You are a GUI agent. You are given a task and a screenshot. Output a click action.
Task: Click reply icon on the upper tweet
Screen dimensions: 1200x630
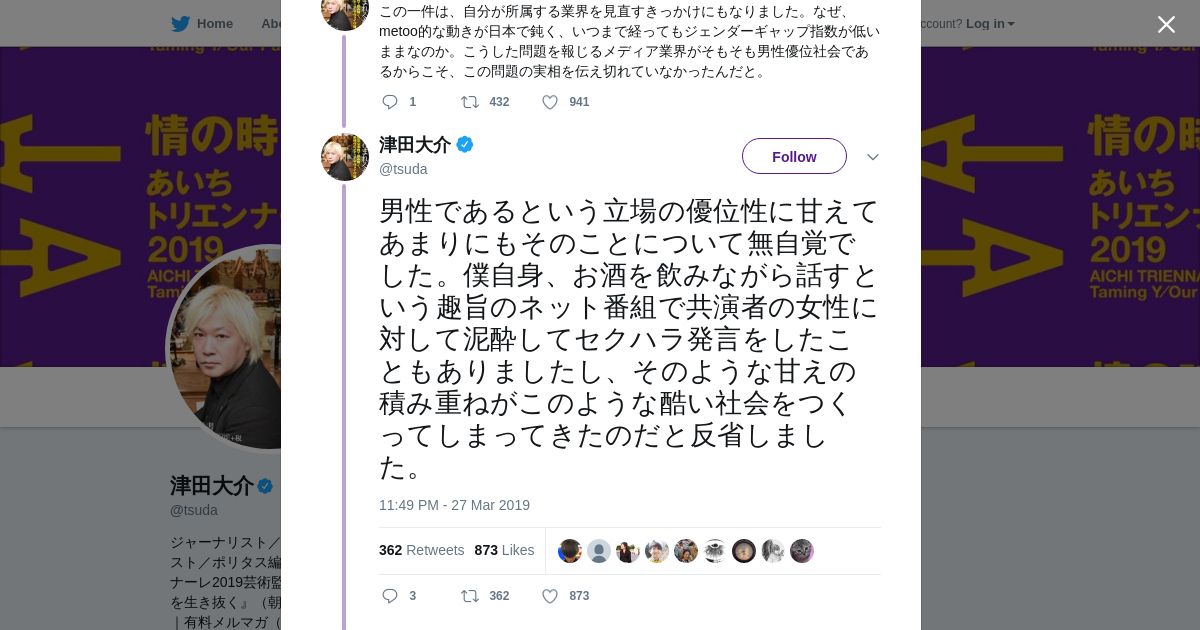click(390, 102)
